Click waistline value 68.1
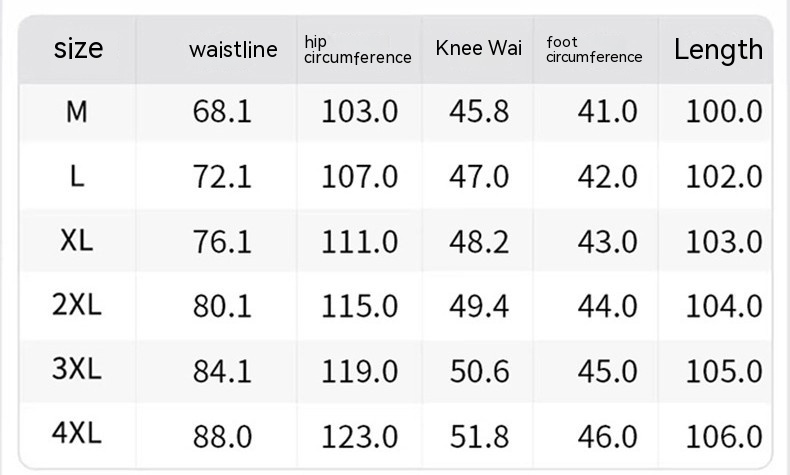Image resolution: width=790 pixels, height=475 pixels. (222, 111)
